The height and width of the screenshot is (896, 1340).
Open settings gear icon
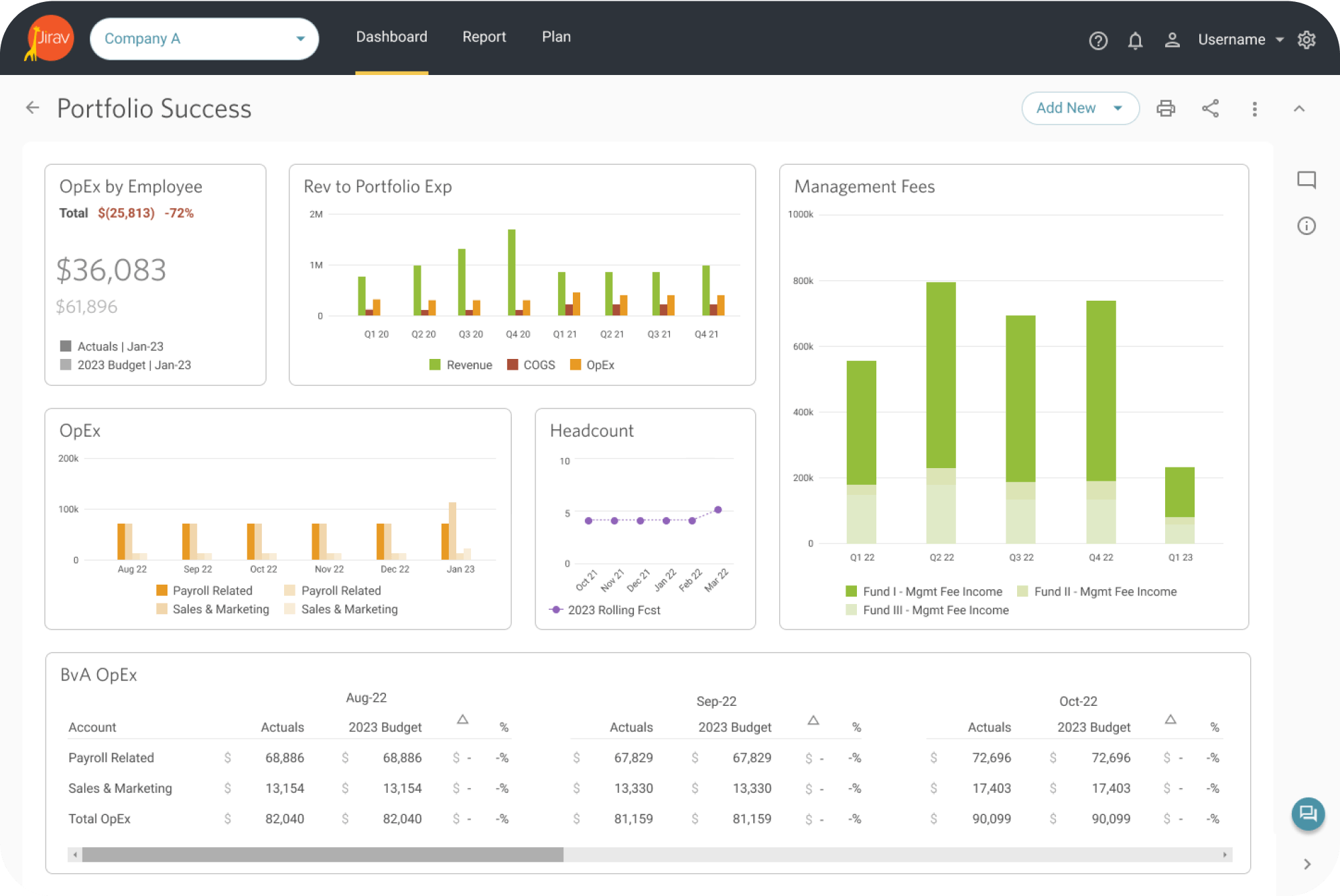pyautogui.click(x=1306, y=40)
